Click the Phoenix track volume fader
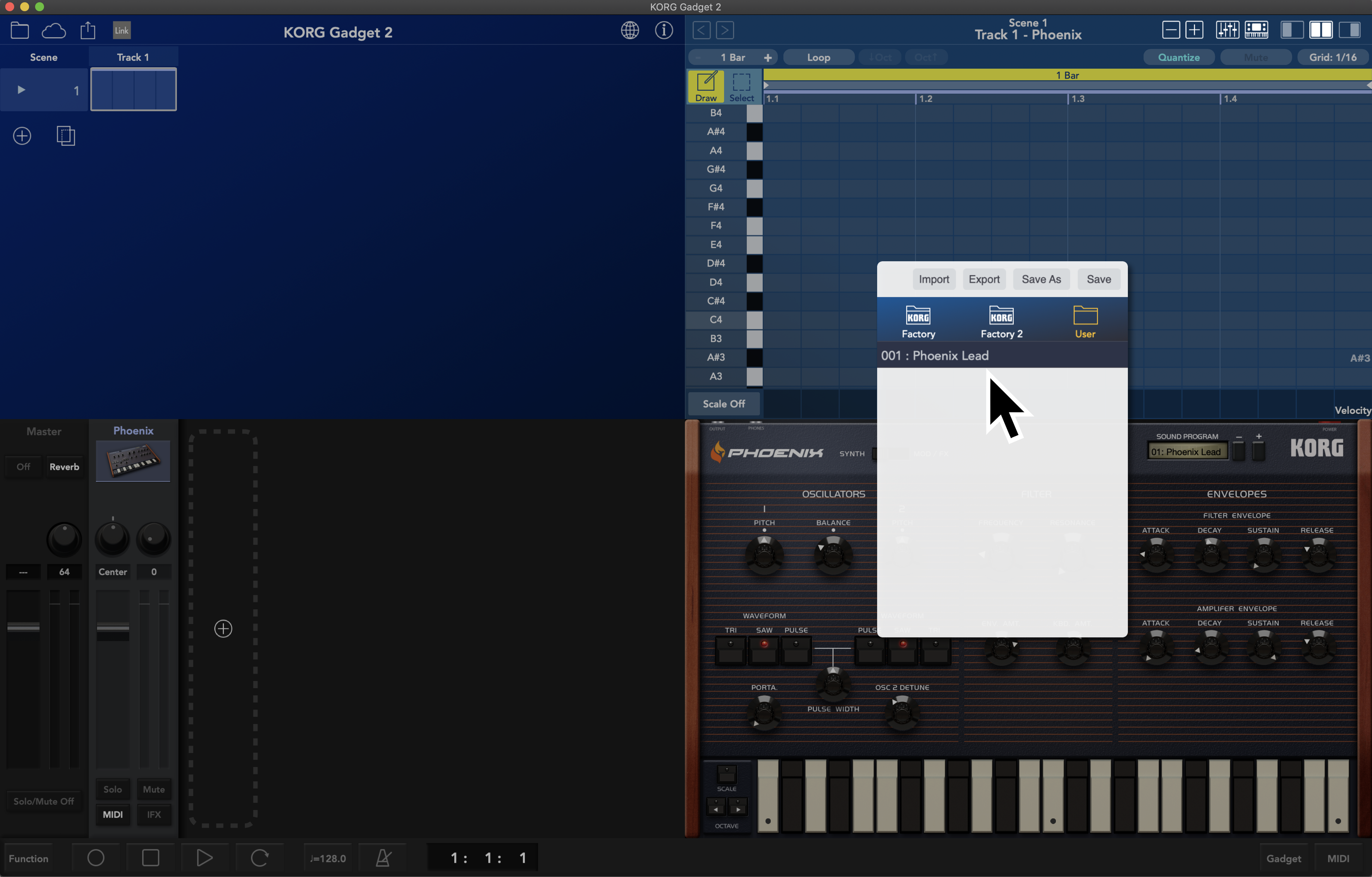This screenshot has height=877, width=1372. (x=113, y=627)
